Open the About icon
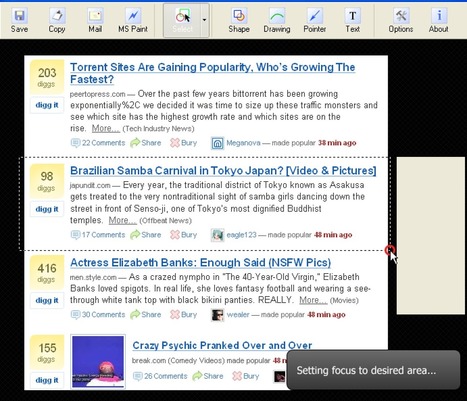 [439, 21]
